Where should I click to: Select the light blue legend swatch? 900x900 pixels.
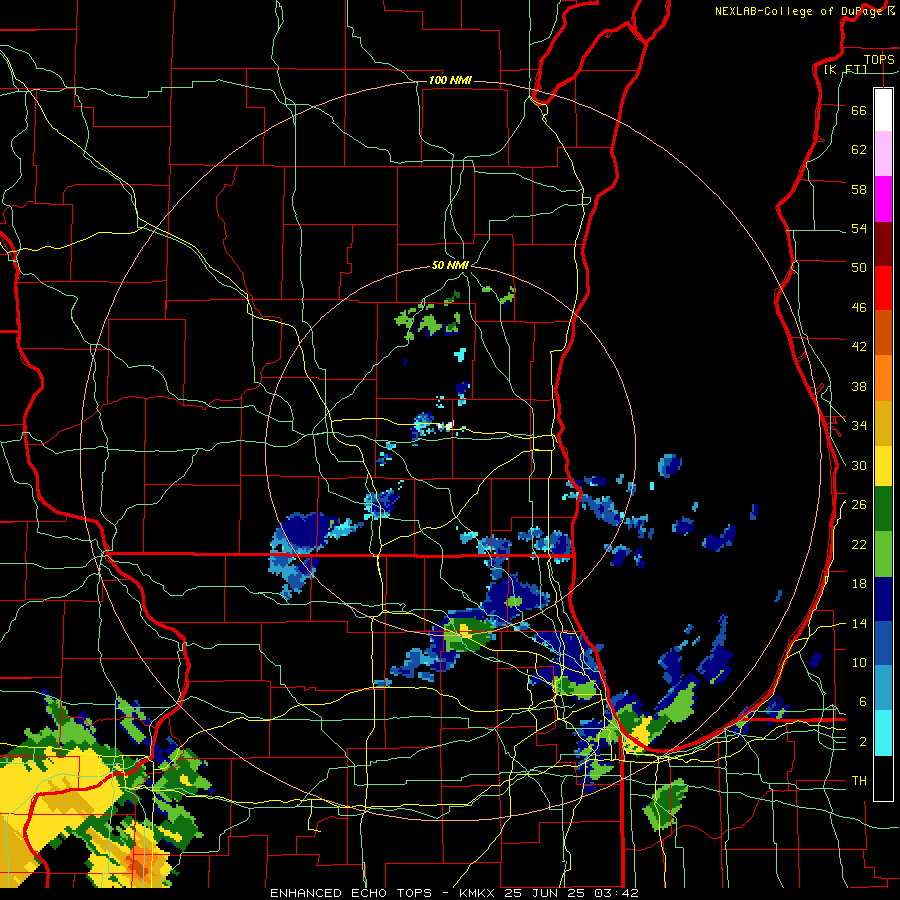[x=883, y=688]
